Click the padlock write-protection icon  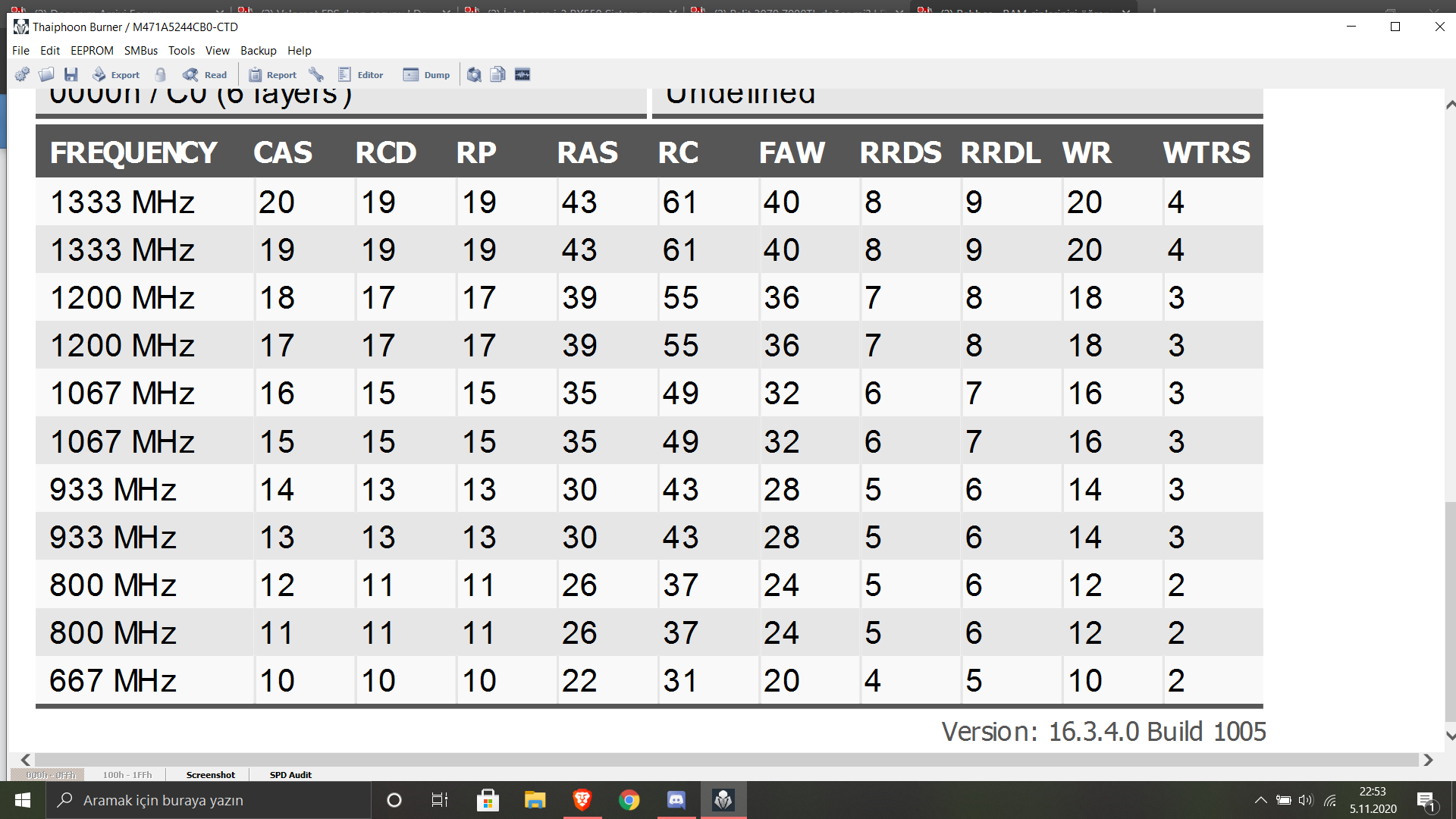(160, 74)
